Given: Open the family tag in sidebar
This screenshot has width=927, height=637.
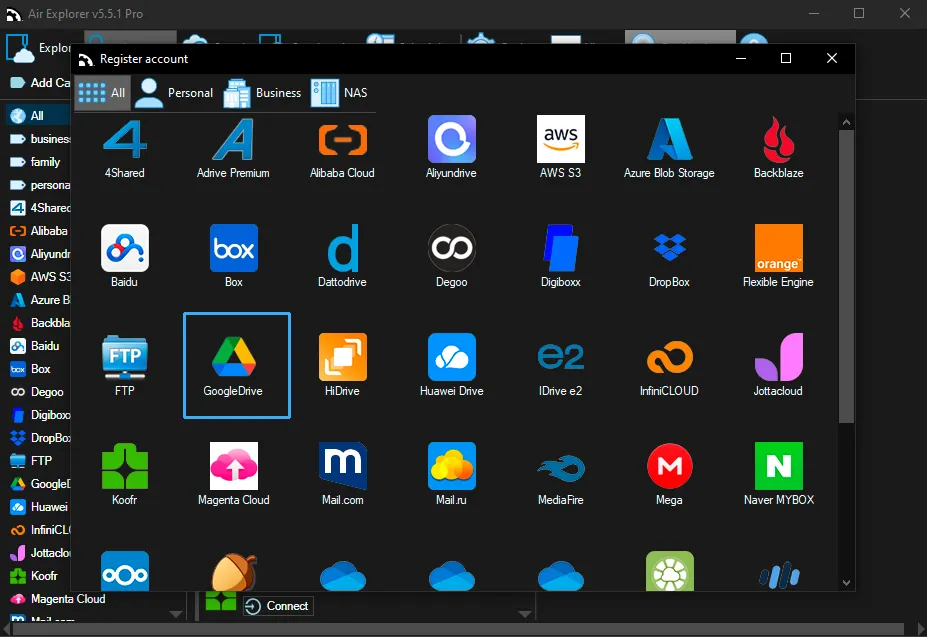Looking at the screenshot, I should [35, 161].
